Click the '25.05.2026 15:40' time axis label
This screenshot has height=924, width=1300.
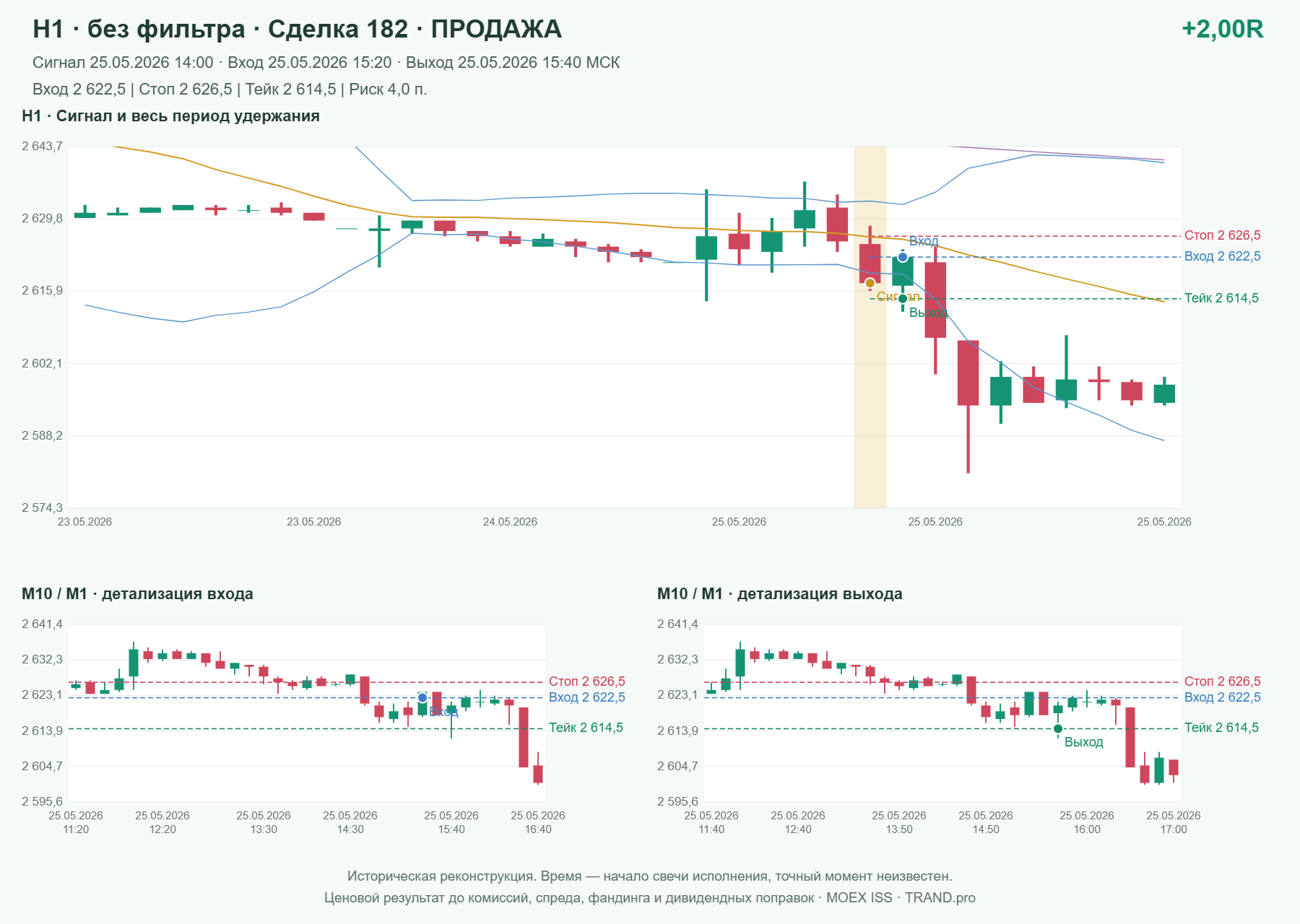[451, 822]
